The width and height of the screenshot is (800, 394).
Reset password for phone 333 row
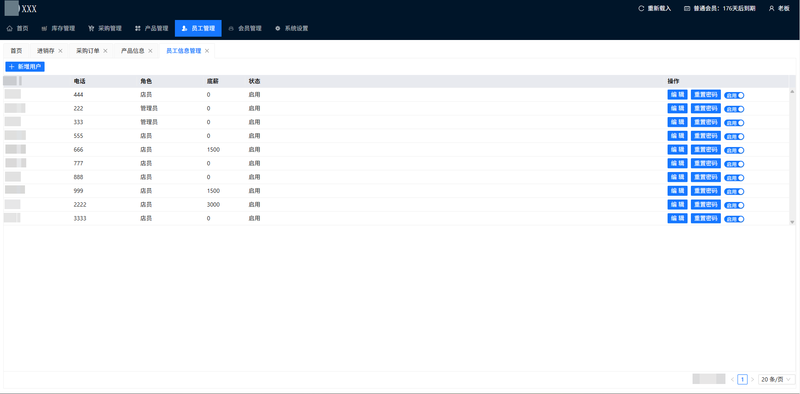(706, 122)
